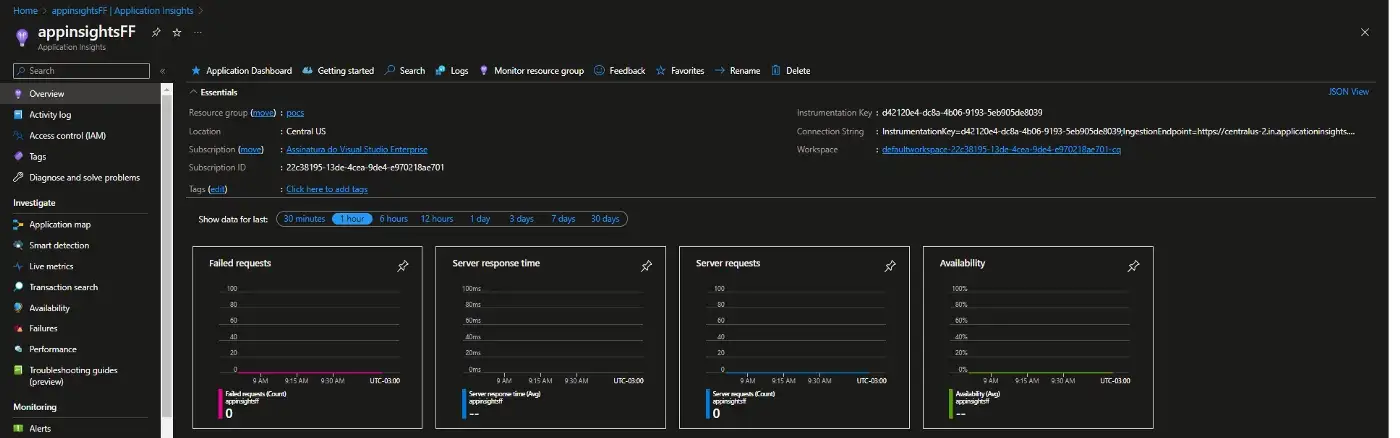
Task: Click the Connection String value
Action: pos(1119,131)
